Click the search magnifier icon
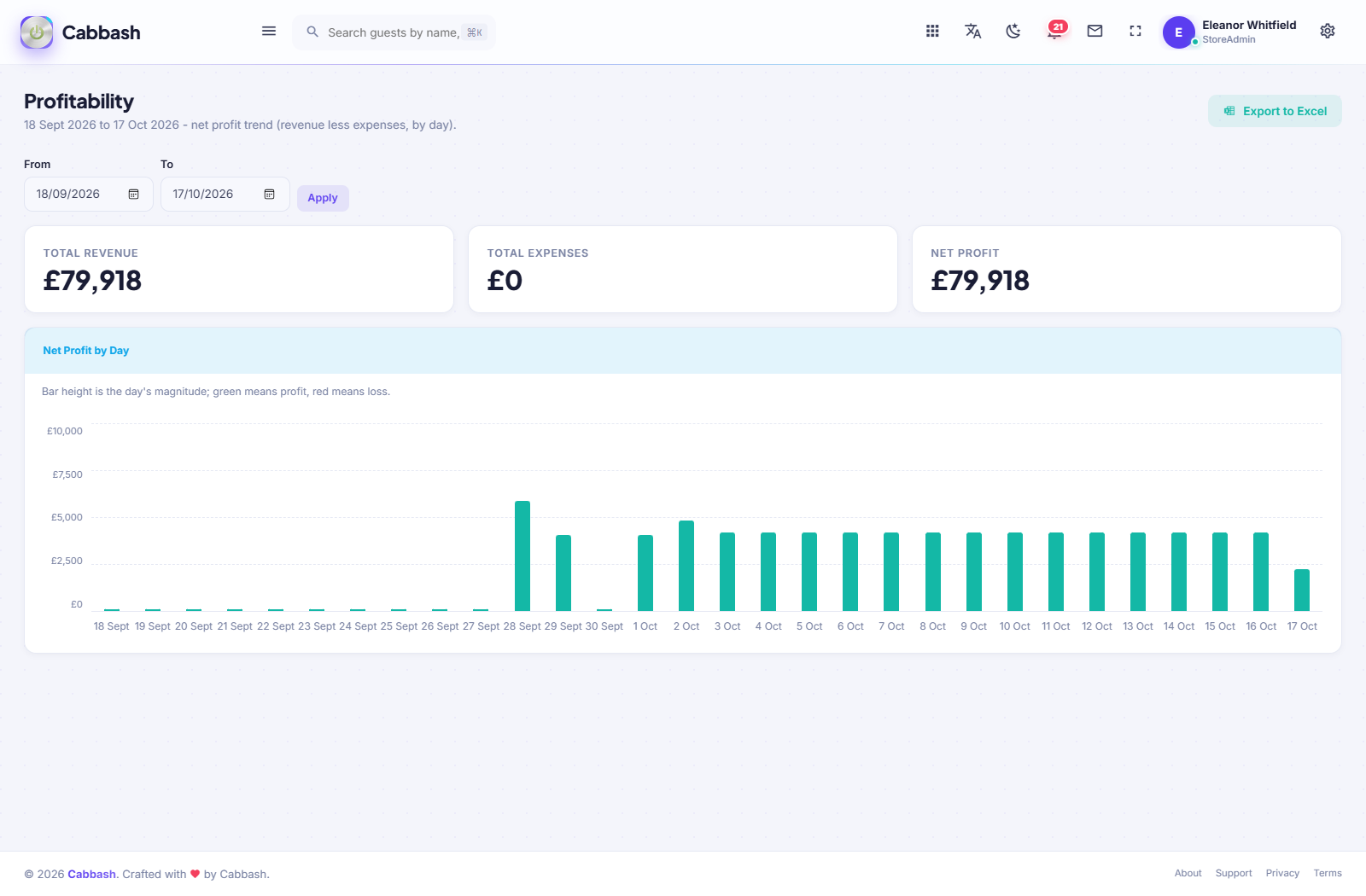This screenshot has height=896, width=1366. [312, 32]
